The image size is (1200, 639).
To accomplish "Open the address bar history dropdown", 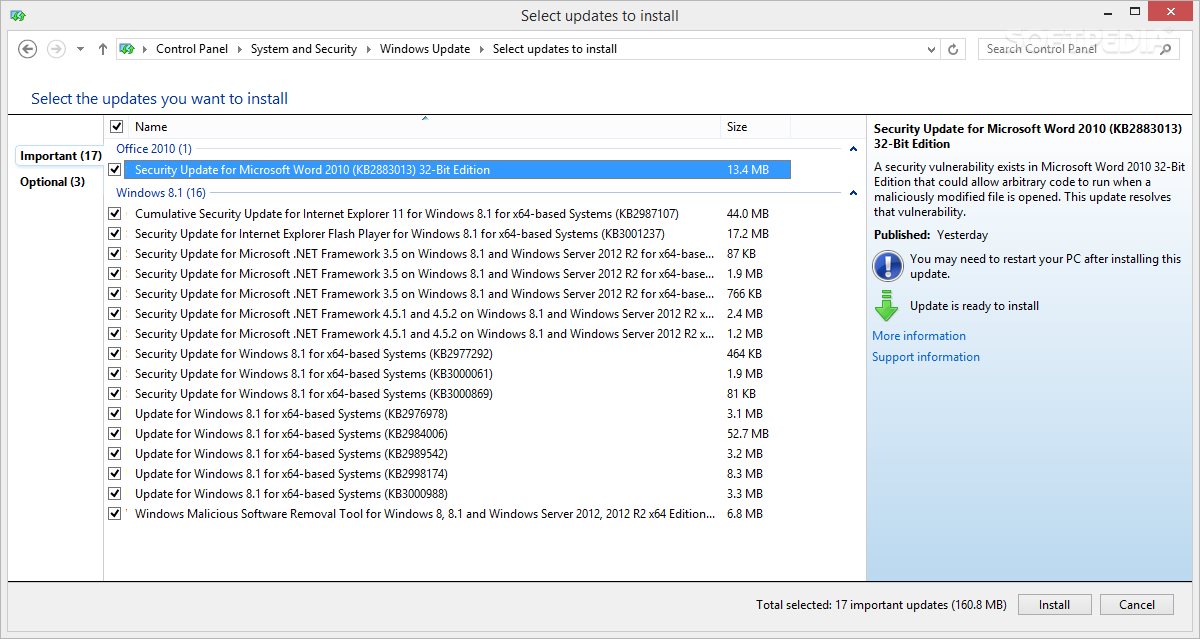I will tap(931, 49).
